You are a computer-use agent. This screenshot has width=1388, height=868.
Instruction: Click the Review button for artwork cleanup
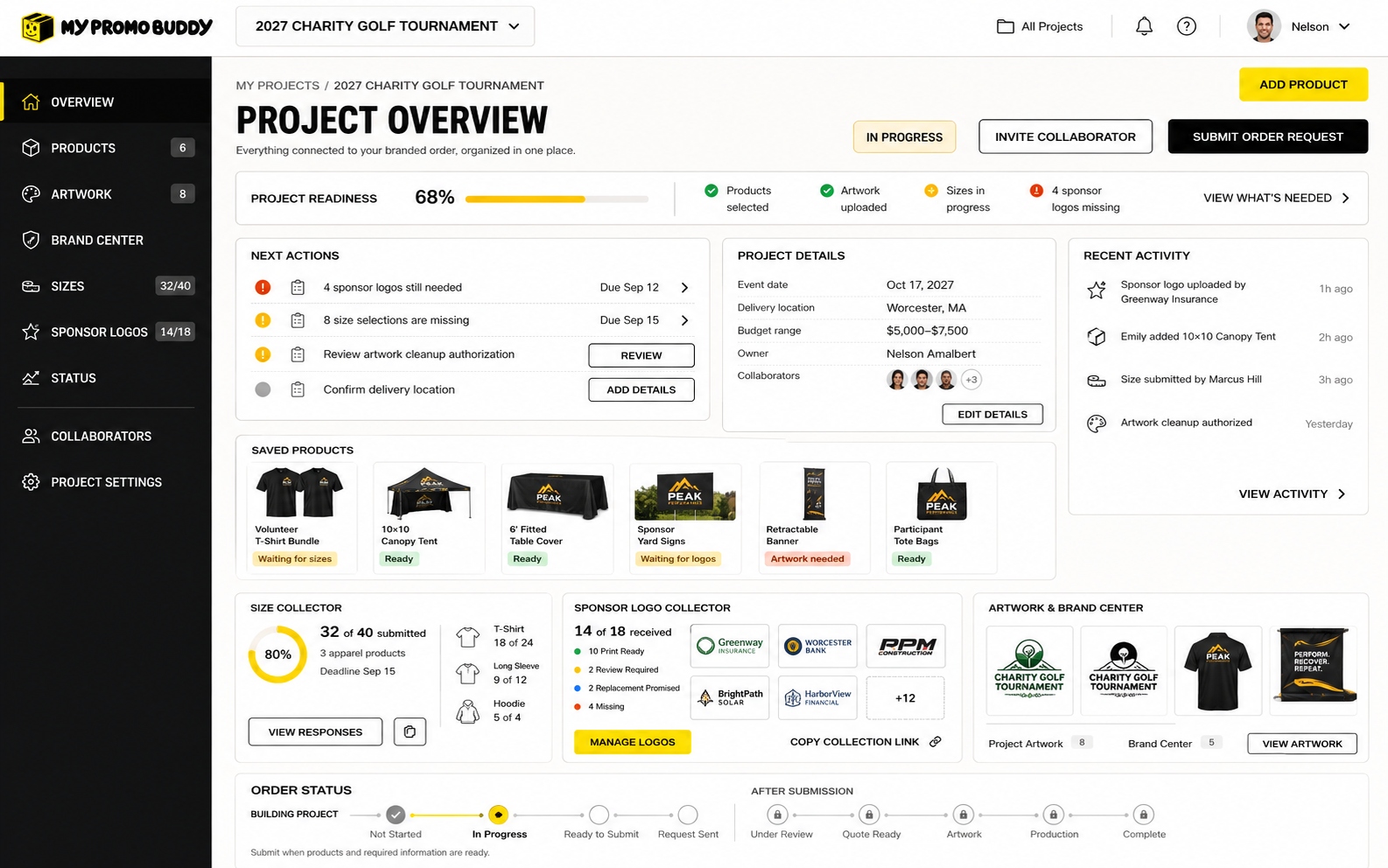[641, 355]
